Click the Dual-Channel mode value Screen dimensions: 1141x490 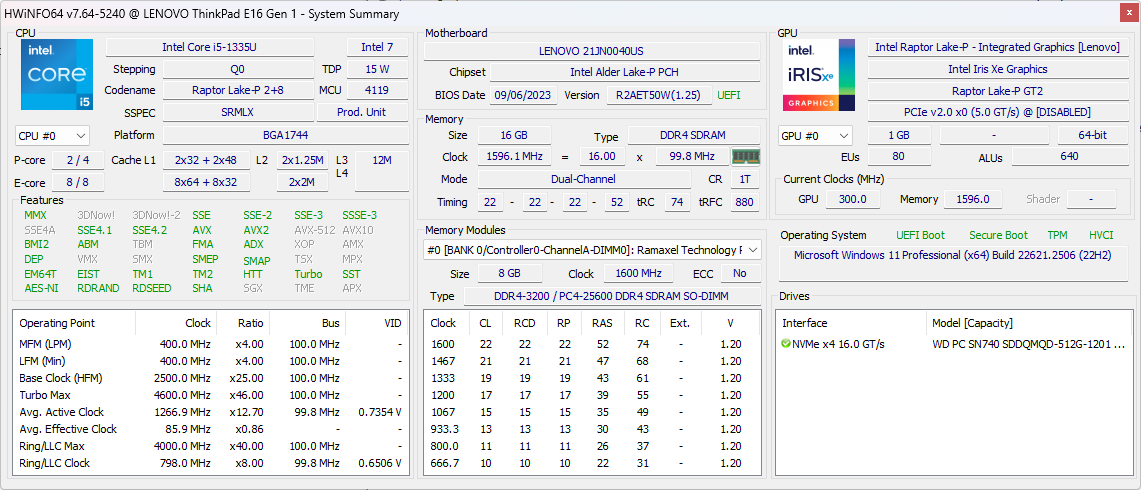(584, 179)
